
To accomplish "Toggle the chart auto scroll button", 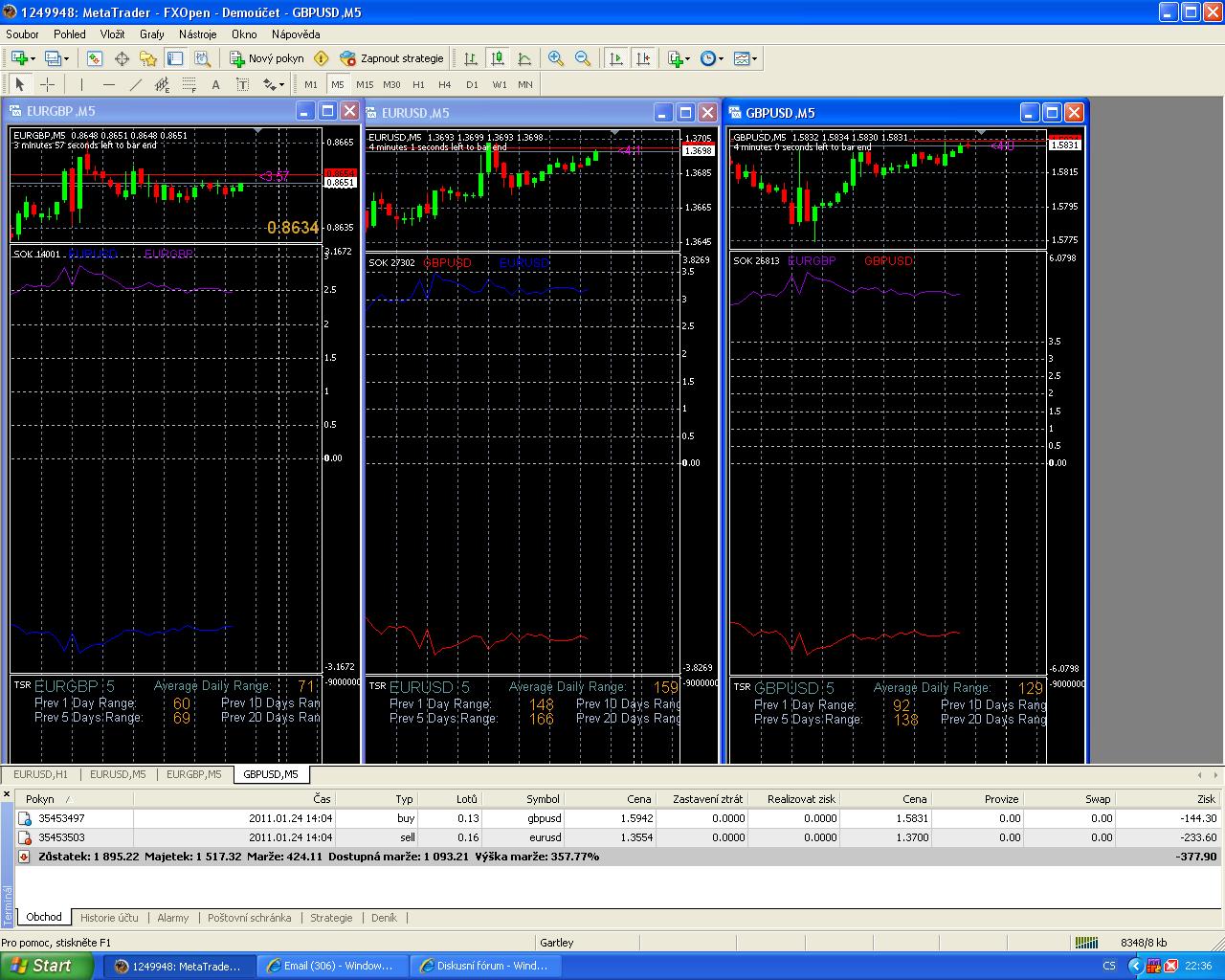I will [616, 58].
